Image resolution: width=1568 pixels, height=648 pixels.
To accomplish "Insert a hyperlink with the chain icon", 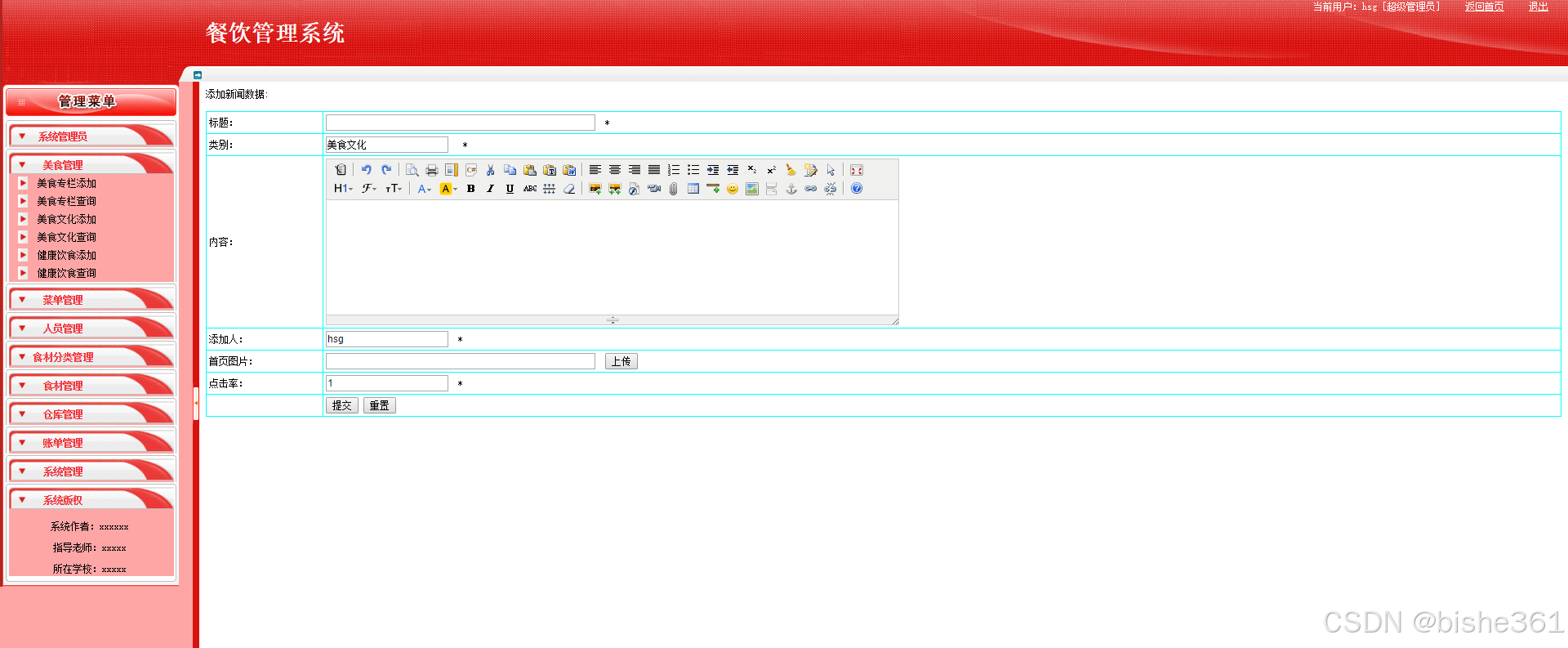I will click(x=811, y=189).
